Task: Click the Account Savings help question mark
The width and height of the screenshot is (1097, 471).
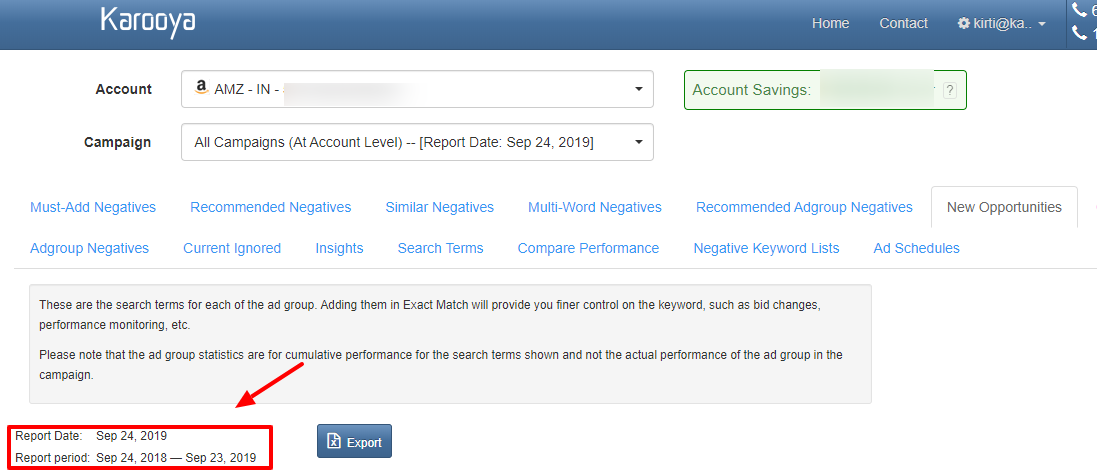Action: pos(949,90)
